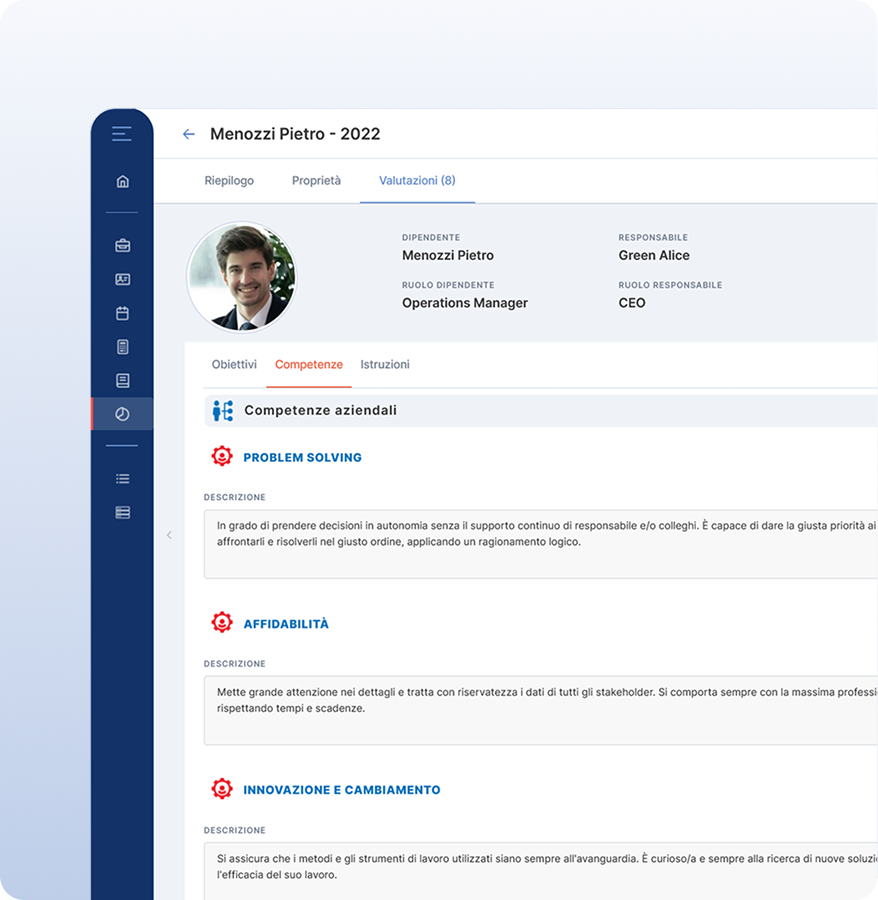Click the stacked rows icon at sidebar bottom
Image resolution: width=878 pixels, height=900 pixels.
pyautogui.click(x=121, y=511)
